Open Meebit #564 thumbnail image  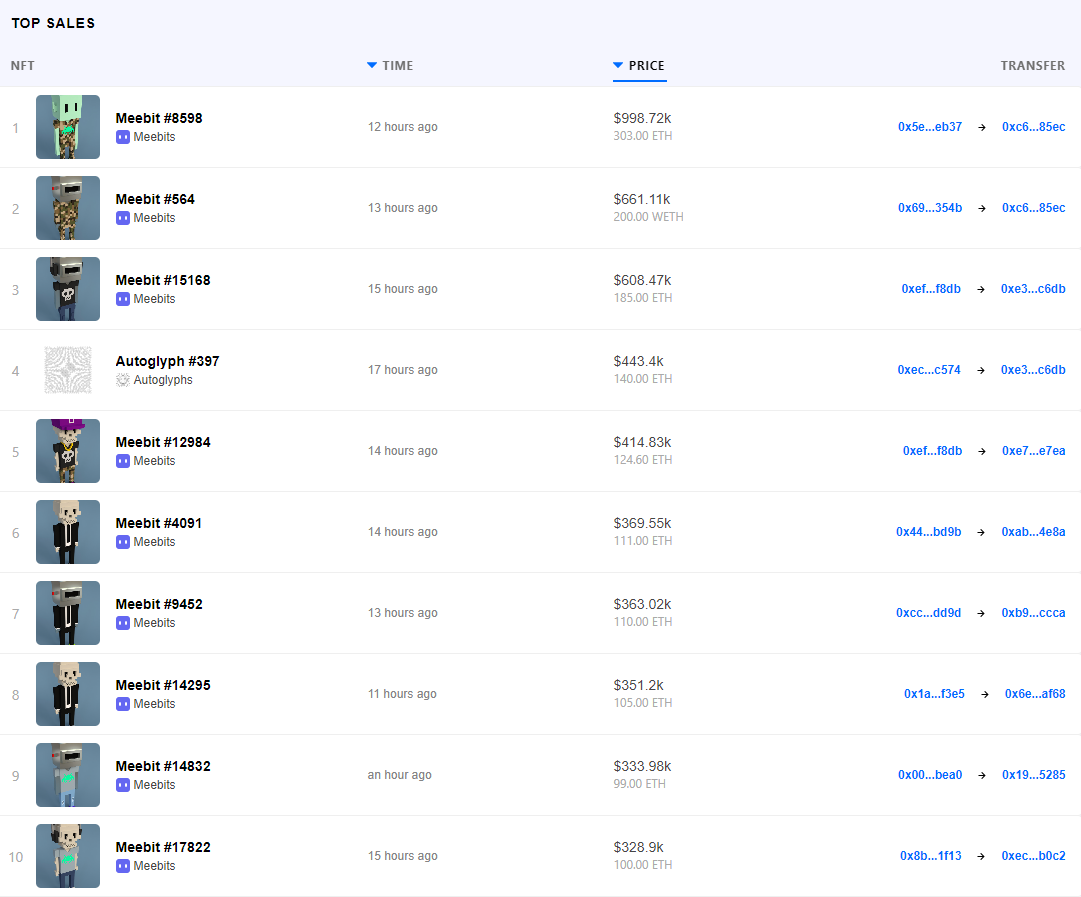point(68,208)
